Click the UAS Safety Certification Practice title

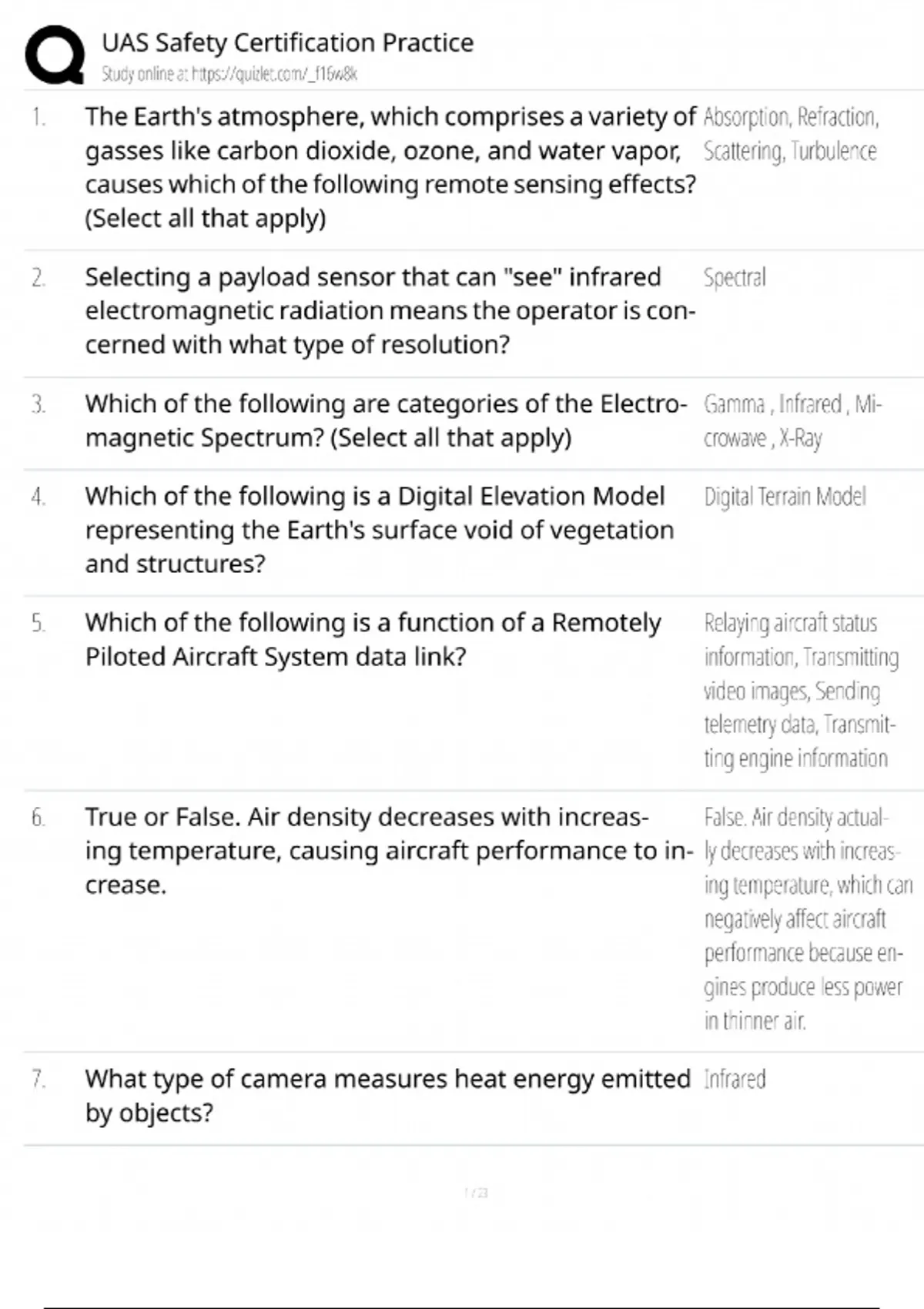(287, 42)
